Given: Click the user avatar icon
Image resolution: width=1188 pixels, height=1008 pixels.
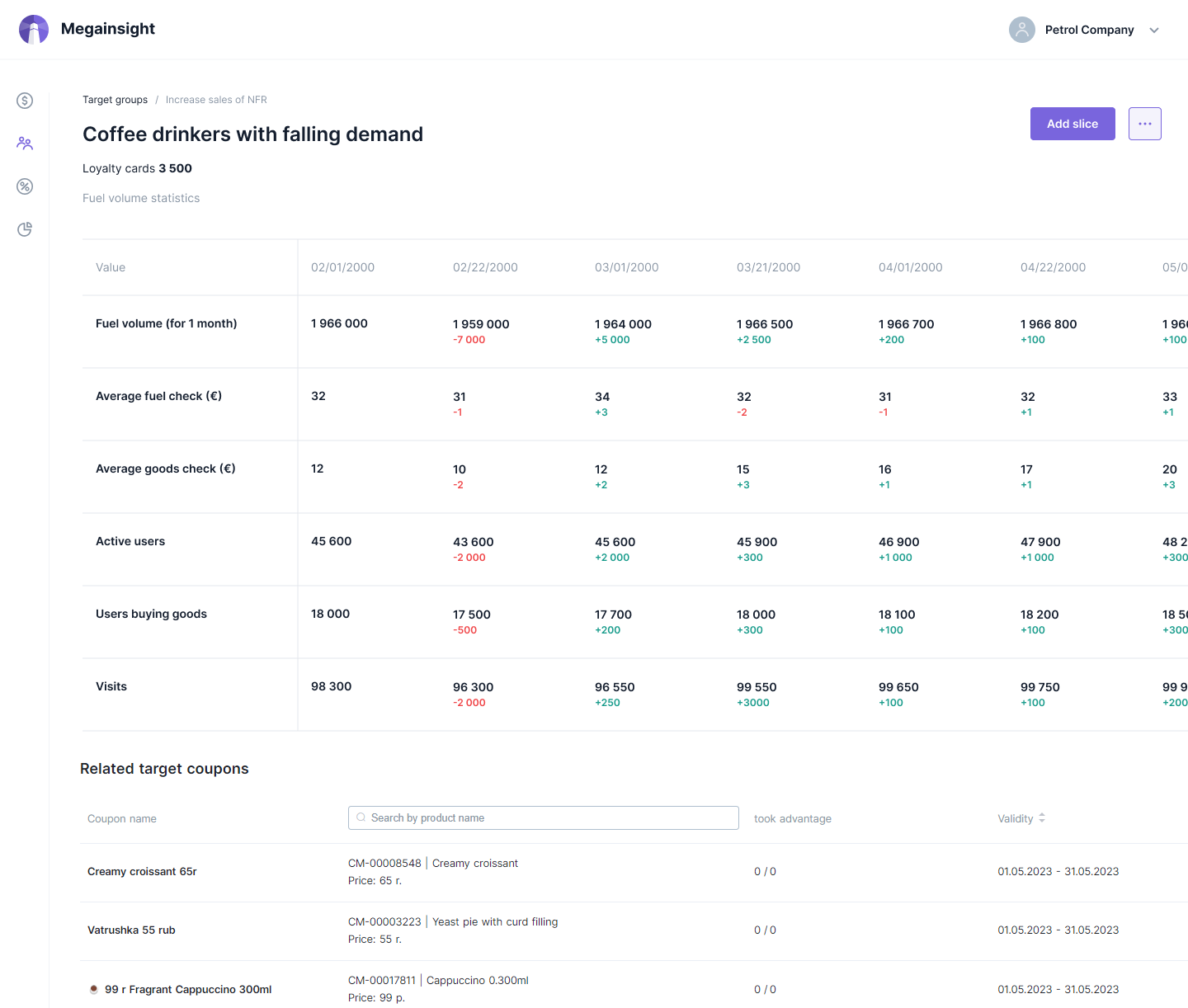Looking at the screenshot, I should [x=1021, y=30].
